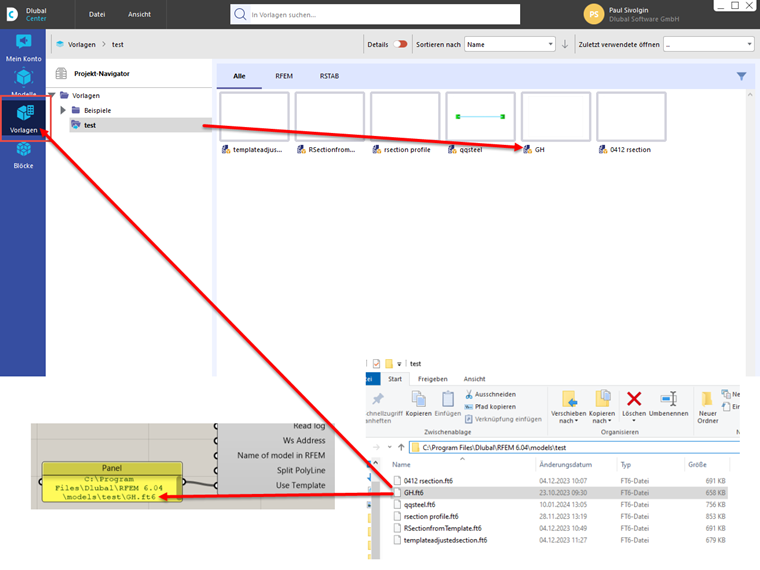Viewport: 760px width, 570px height.
Task: Click the Use Template input
Action: click(x=301, y=485)
